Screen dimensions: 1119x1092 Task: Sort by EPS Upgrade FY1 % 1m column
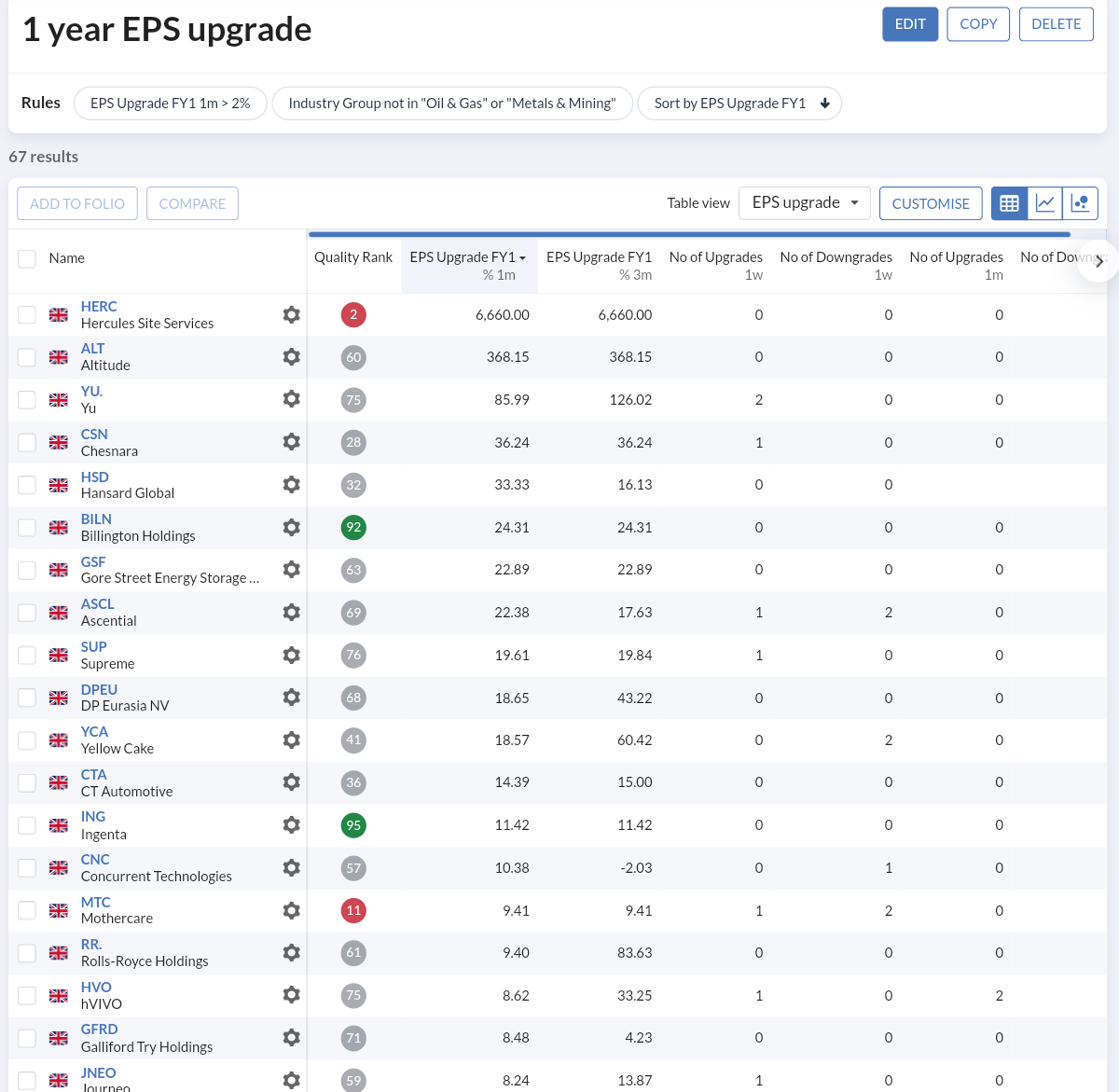coord(468,266)
